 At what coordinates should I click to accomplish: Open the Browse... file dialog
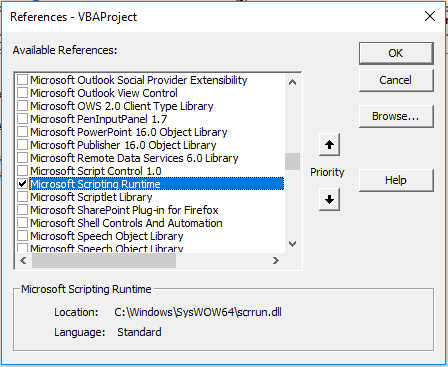tap(396, 116)
